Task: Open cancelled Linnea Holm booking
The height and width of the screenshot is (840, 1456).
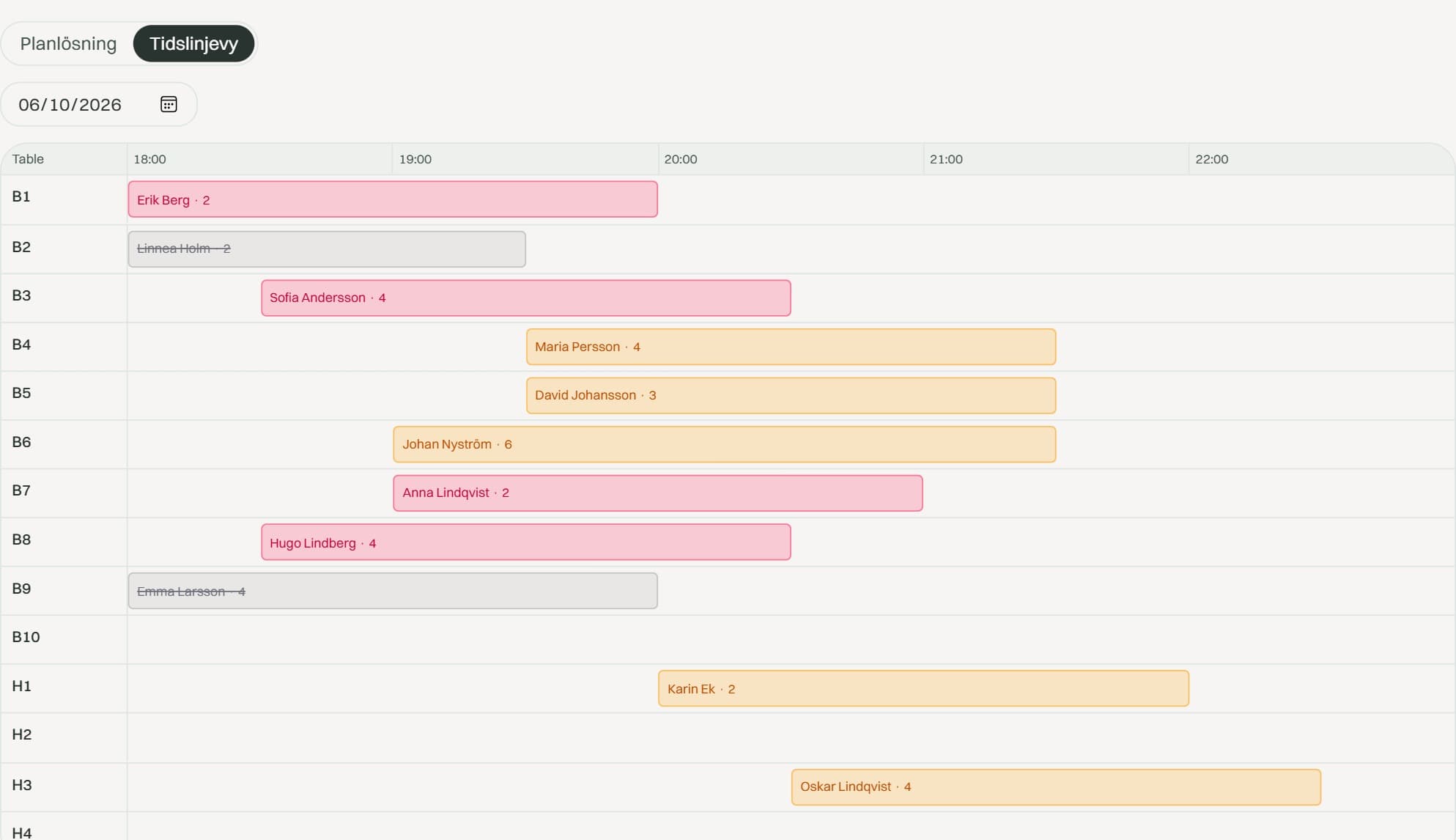Action: coord(327,249)
